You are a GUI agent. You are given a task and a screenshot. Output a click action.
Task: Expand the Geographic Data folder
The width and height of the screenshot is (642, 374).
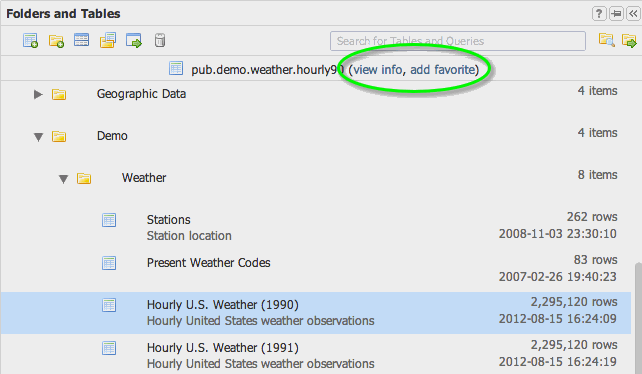38,95
